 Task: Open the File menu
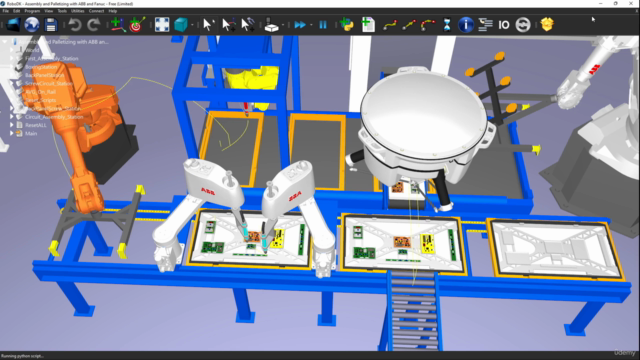[6, 11]
